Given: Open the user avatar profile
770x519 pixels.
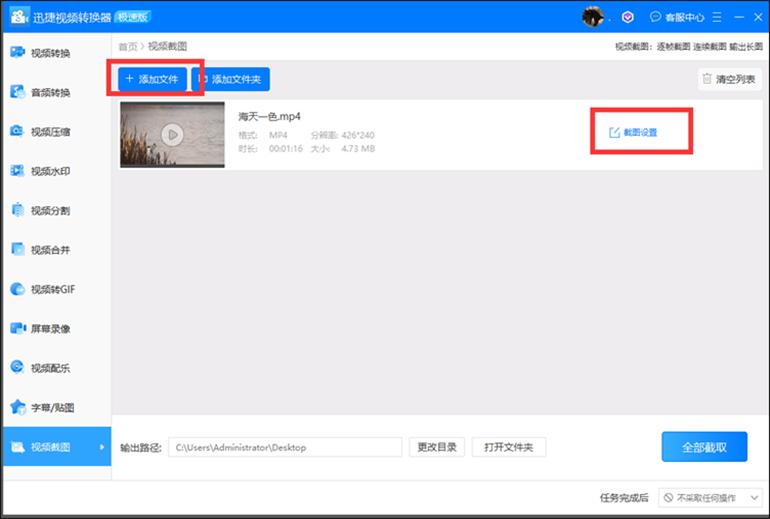Looking at the screenshot, I should 594,17.
